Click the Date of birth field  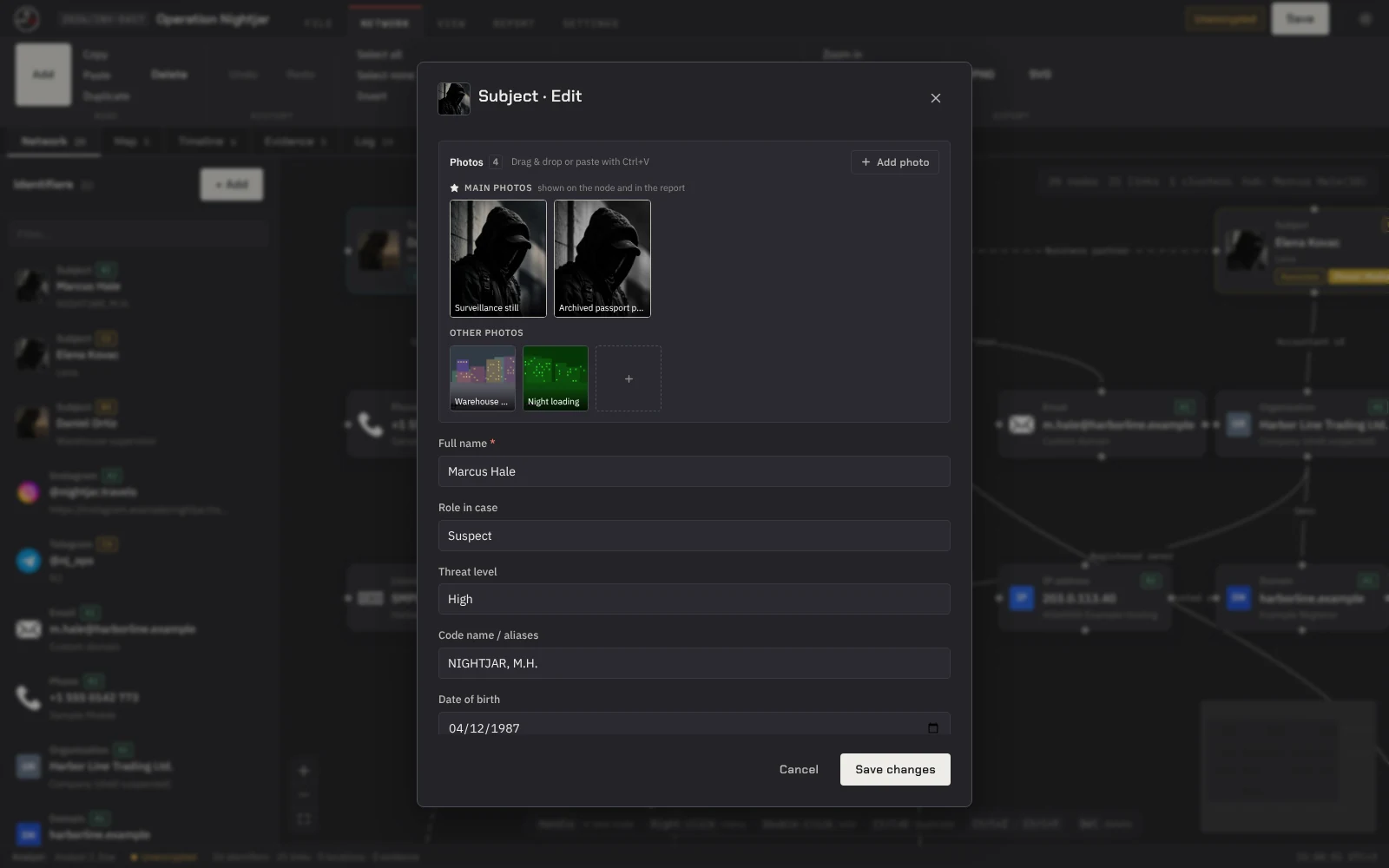tap(694, 724)
